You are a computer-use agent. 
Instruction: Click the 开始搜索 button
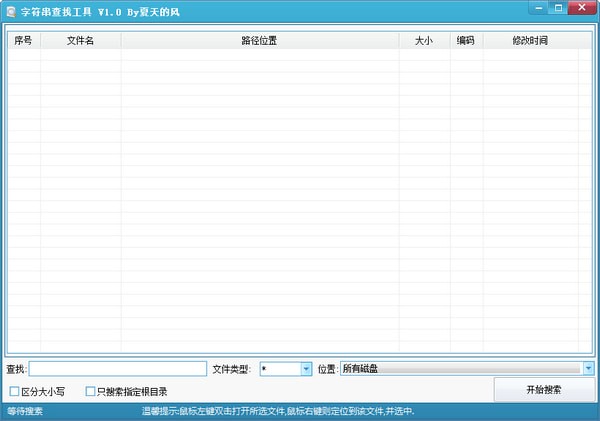tap(544, 390)
